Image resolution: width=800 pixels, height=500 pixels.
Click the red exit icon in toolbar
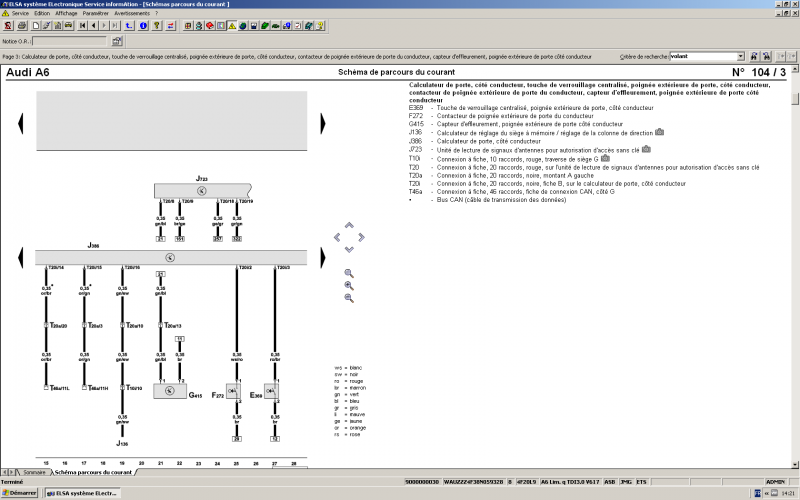pyautogui.click(x=8, y=26)
